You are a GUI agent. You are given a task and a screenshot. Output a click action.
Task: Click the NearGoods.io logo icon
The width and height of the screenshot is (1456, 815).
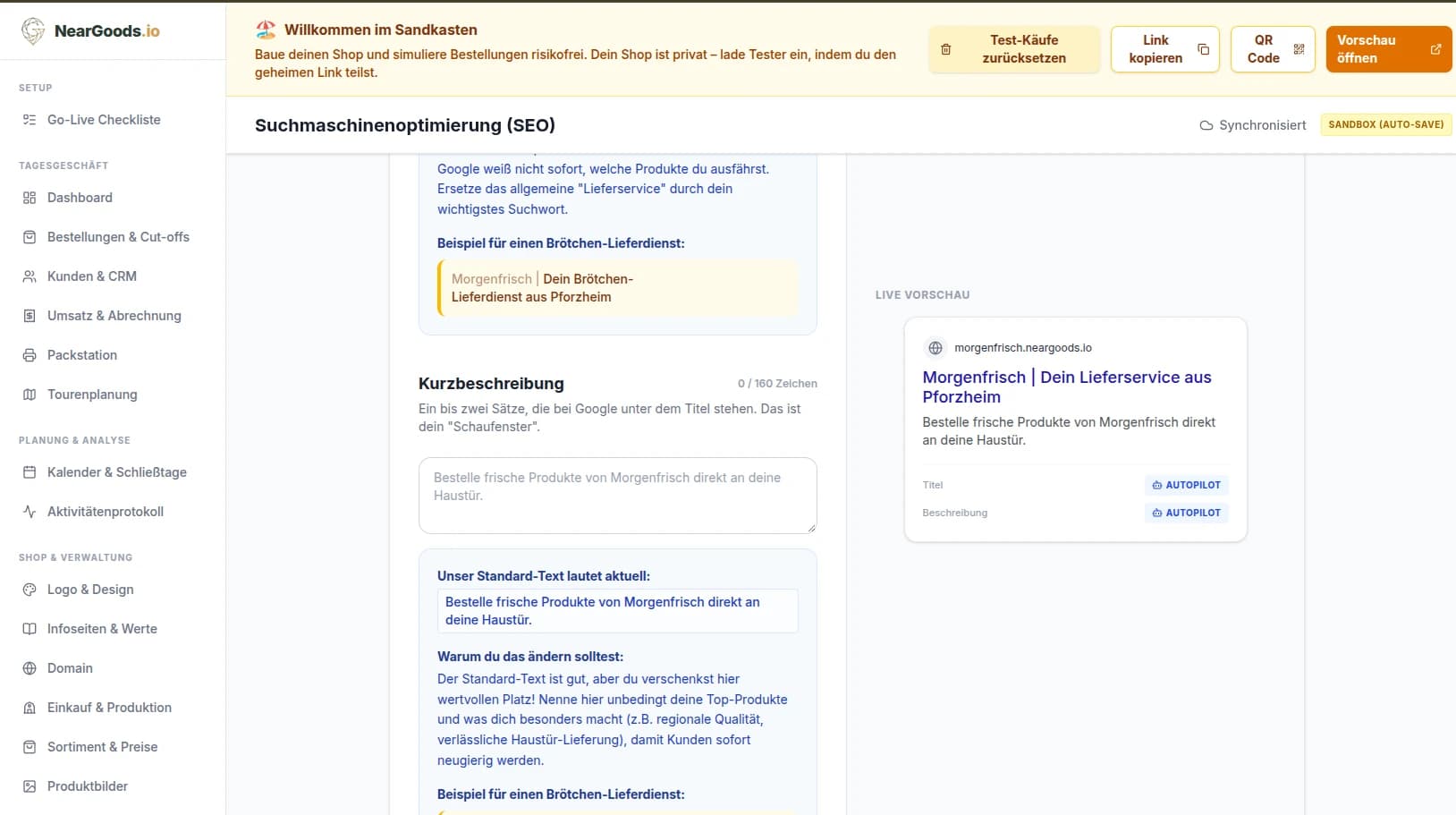(33, 31)
